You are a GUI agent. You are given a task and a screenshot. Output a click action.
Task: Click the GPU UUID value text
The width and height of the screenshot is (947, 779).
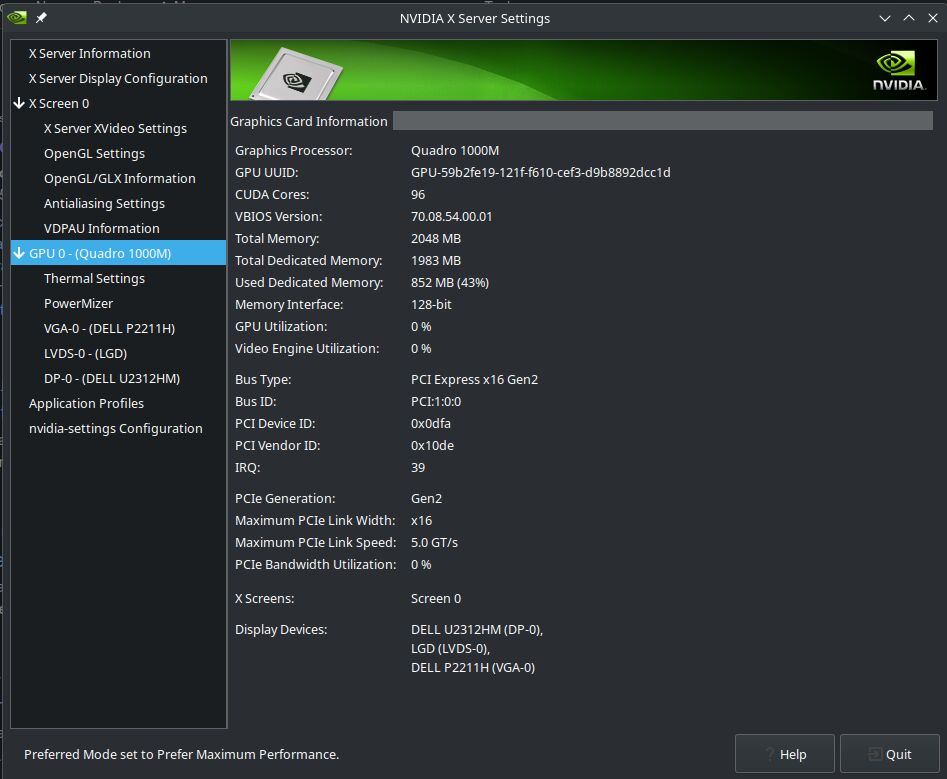pos(541,173)
